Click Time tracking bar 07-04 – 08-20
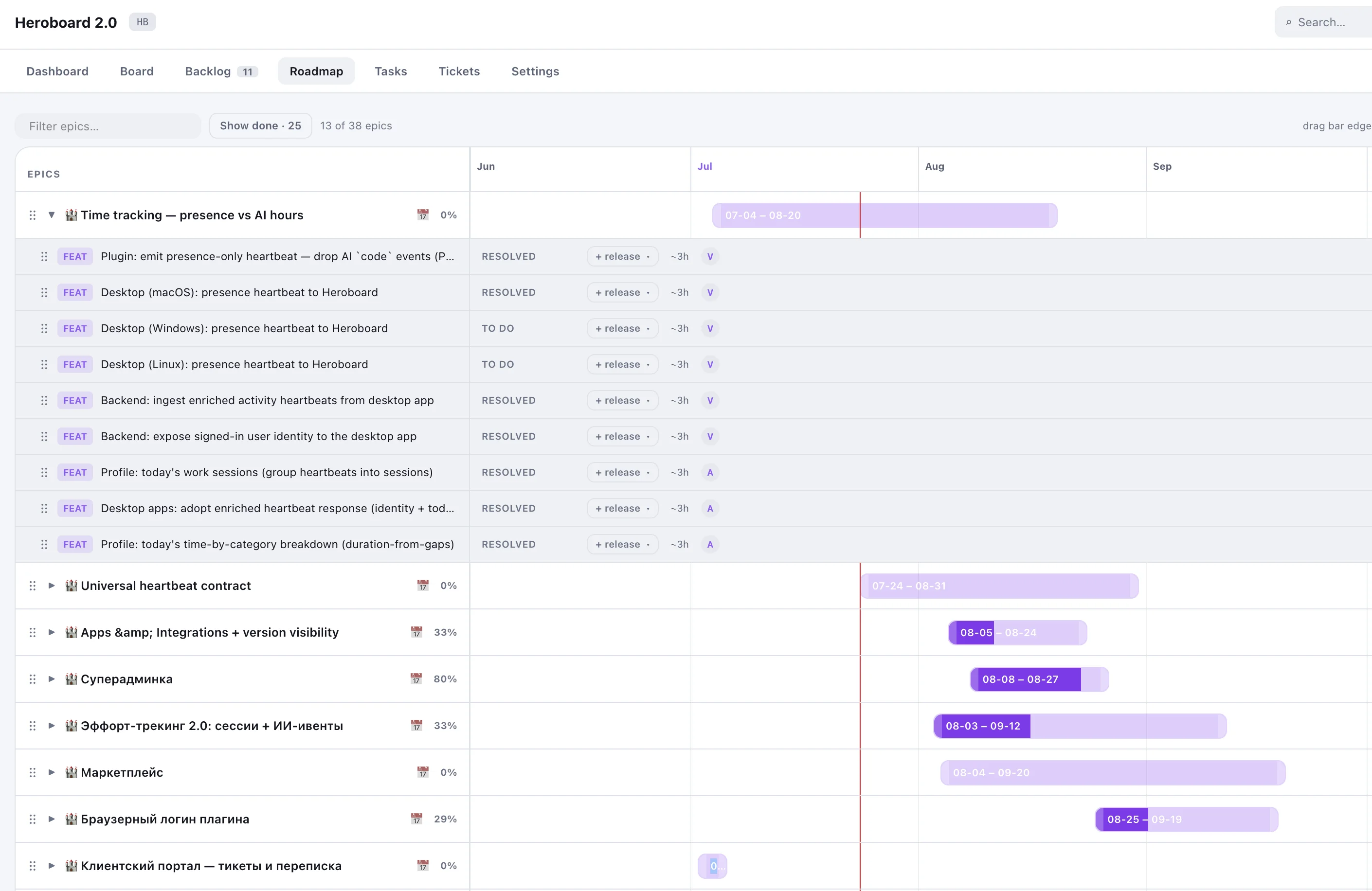 [885, 215]
